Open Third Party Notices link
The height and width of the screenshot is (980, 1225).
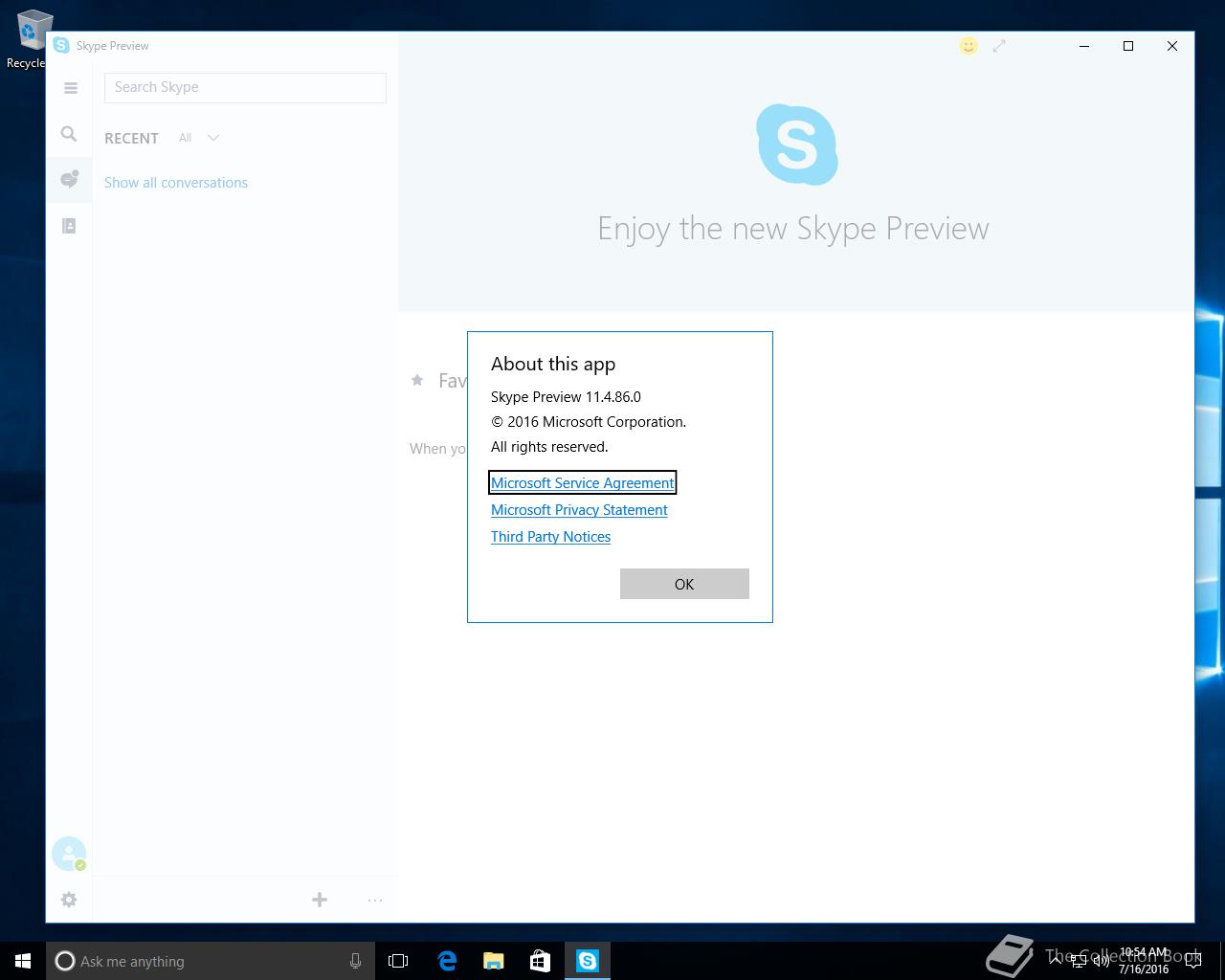pyautogui.click(x=550, y=537)
